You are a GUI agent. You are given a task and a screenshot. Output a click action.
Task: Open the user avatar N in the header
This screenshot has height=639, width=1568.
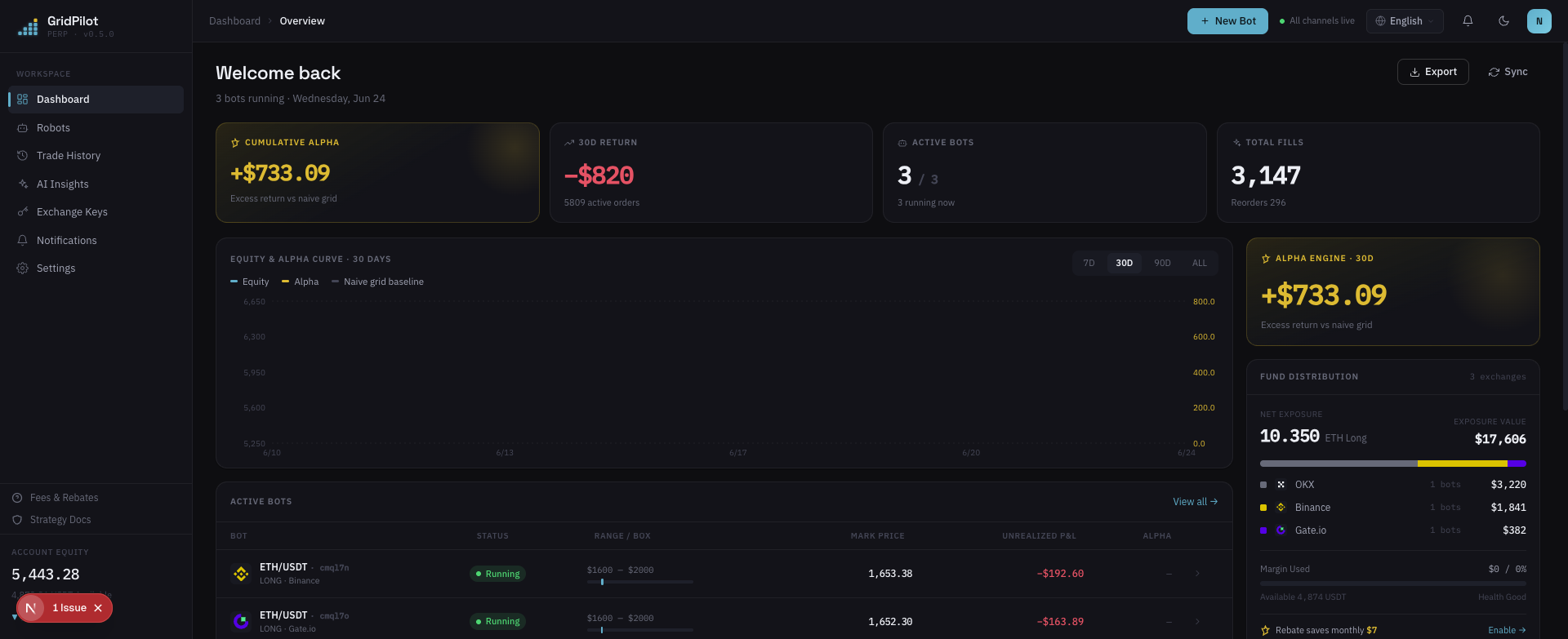click(1539, 21)
